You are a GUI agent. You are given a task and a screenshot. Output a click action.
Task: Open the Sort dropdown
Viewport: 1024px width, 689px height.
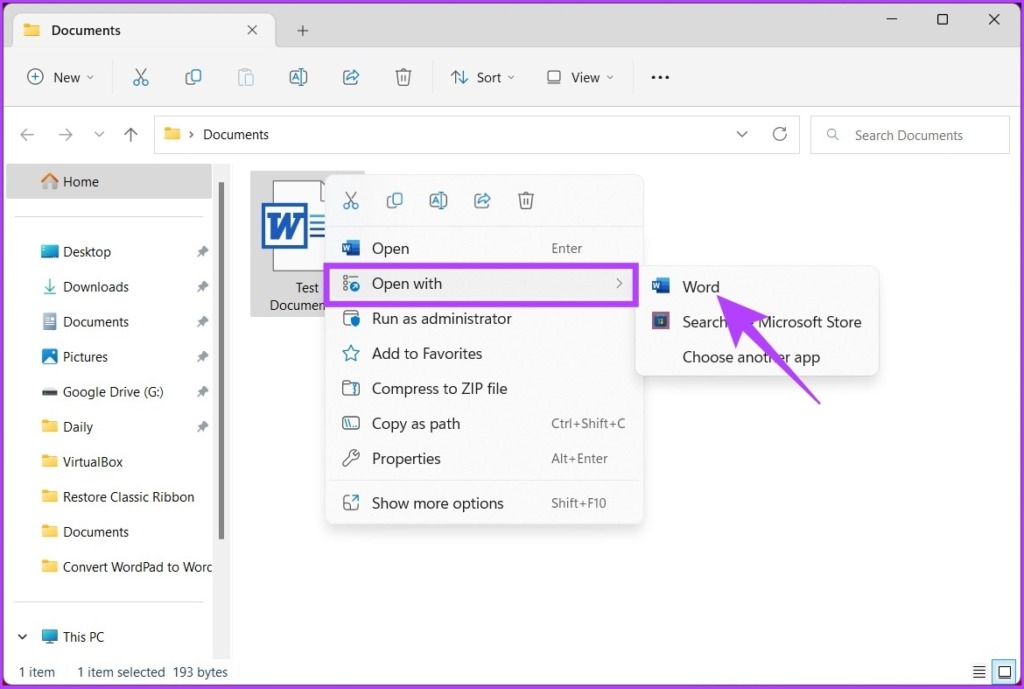tap(483, 77)
